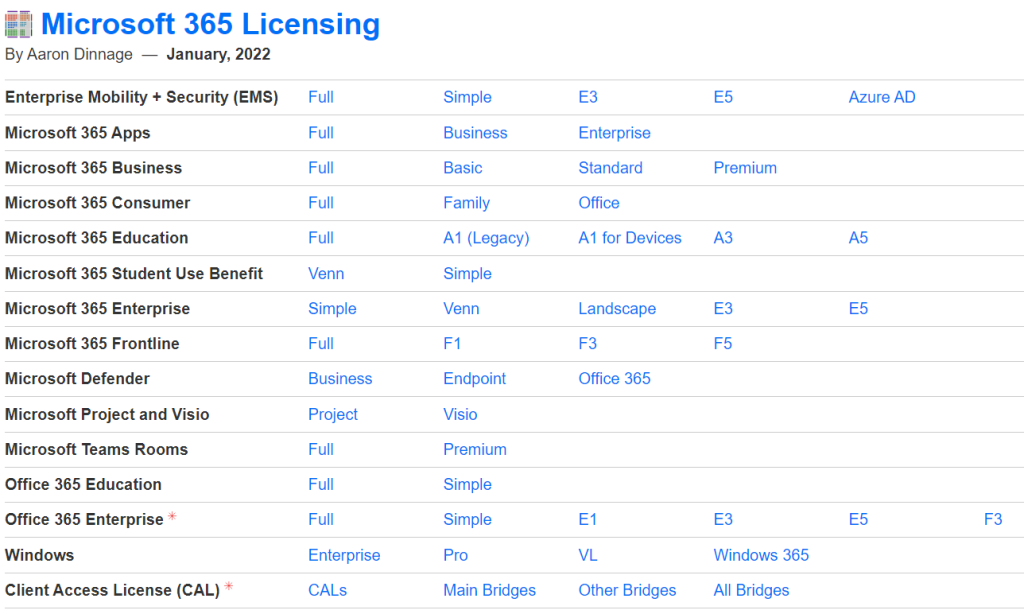Open Premium link in Microsoft 365 Business row
The image size is (1024, 614).
tap(745, 168)
